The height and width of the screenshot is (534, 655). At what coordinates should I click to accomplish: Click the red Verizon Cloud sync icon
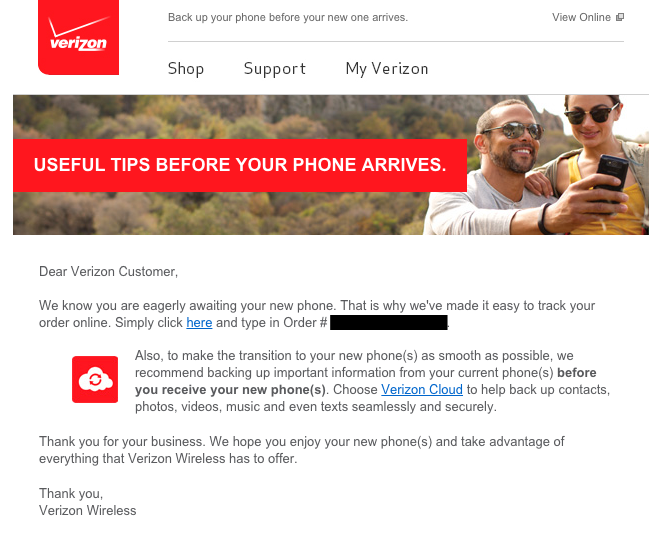click(95, 379)
